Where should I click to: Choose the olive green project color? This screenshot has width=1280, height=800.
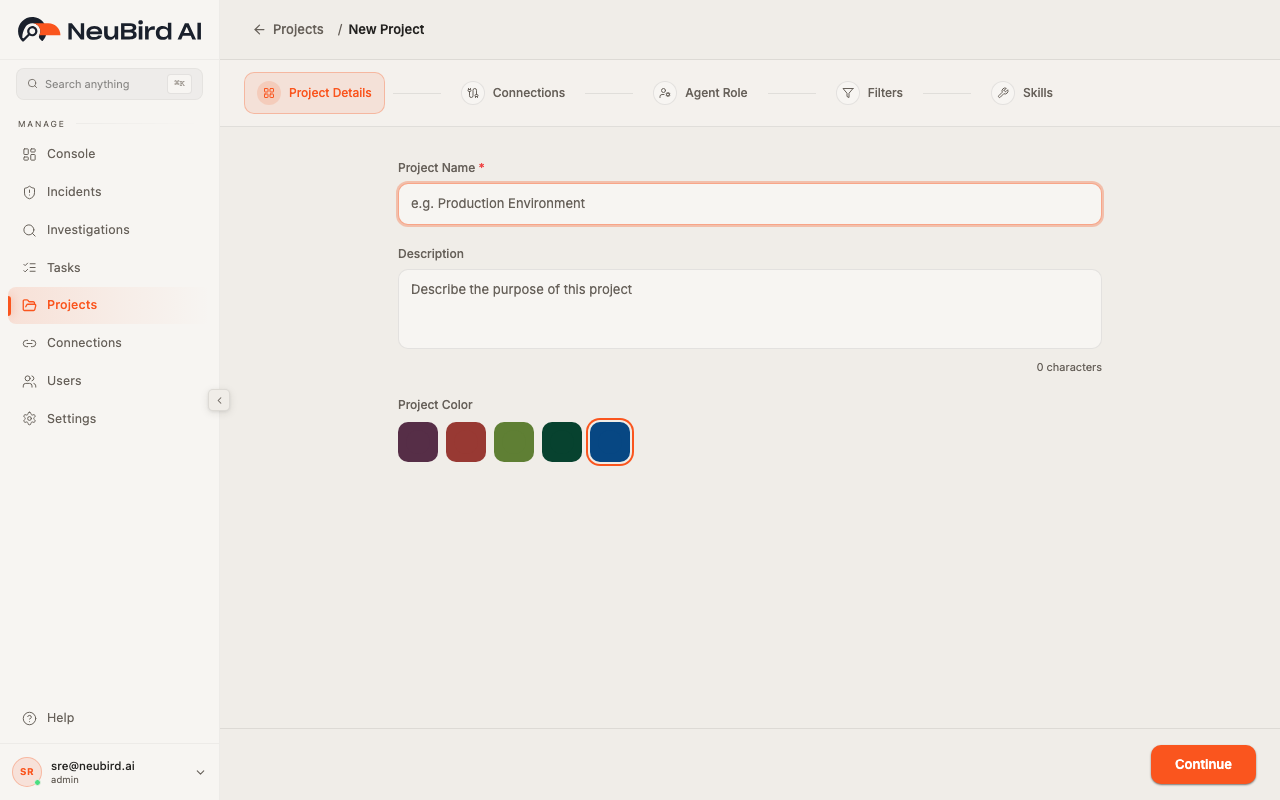pos(514,442)
